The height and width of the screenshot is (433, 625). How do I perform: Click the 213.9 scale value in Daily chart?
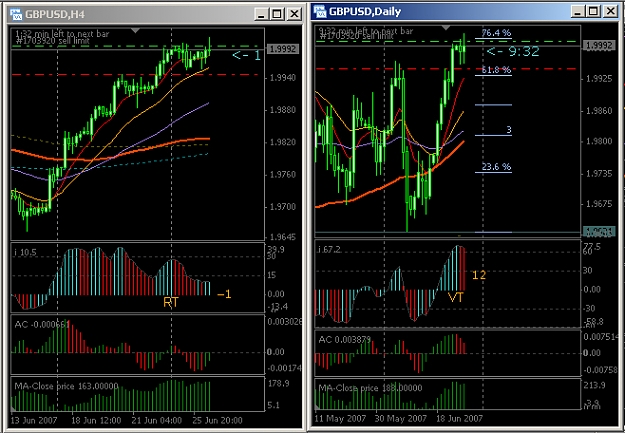[594, 385]
